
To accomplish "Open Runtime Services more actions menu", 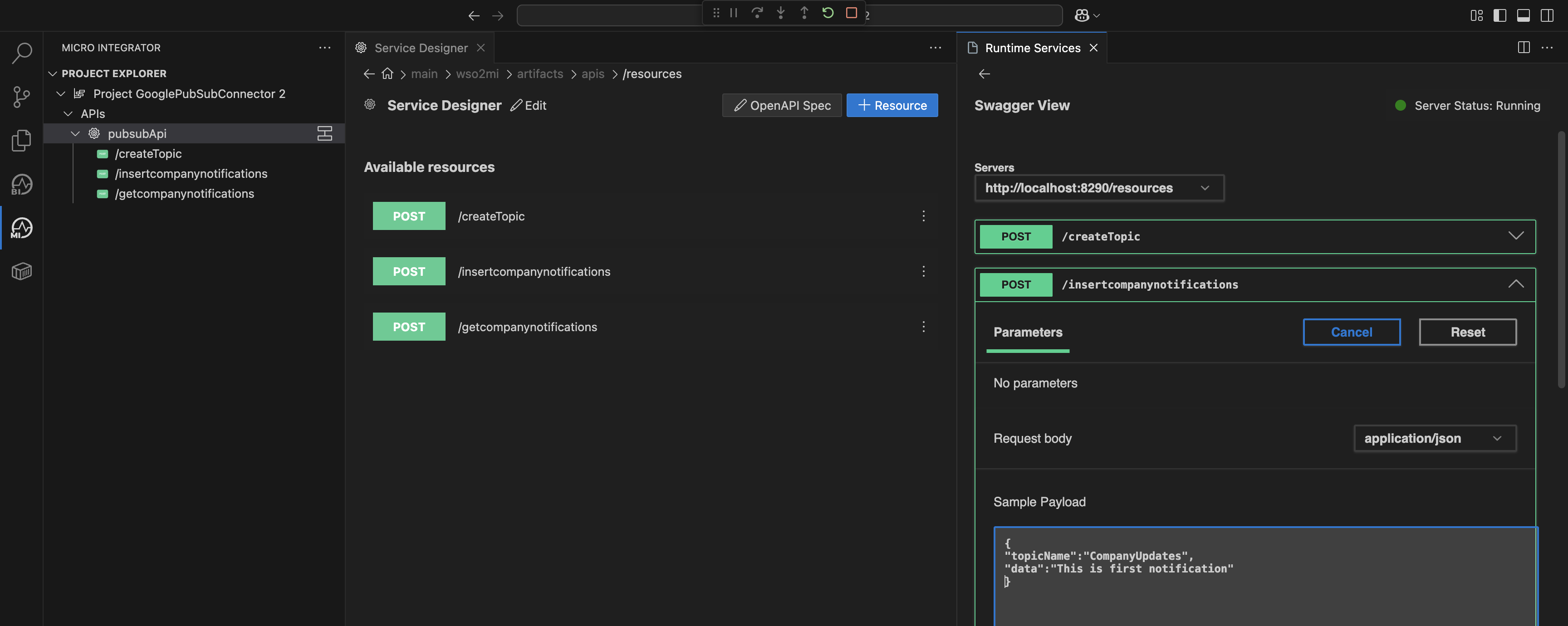I will 1547,48.
